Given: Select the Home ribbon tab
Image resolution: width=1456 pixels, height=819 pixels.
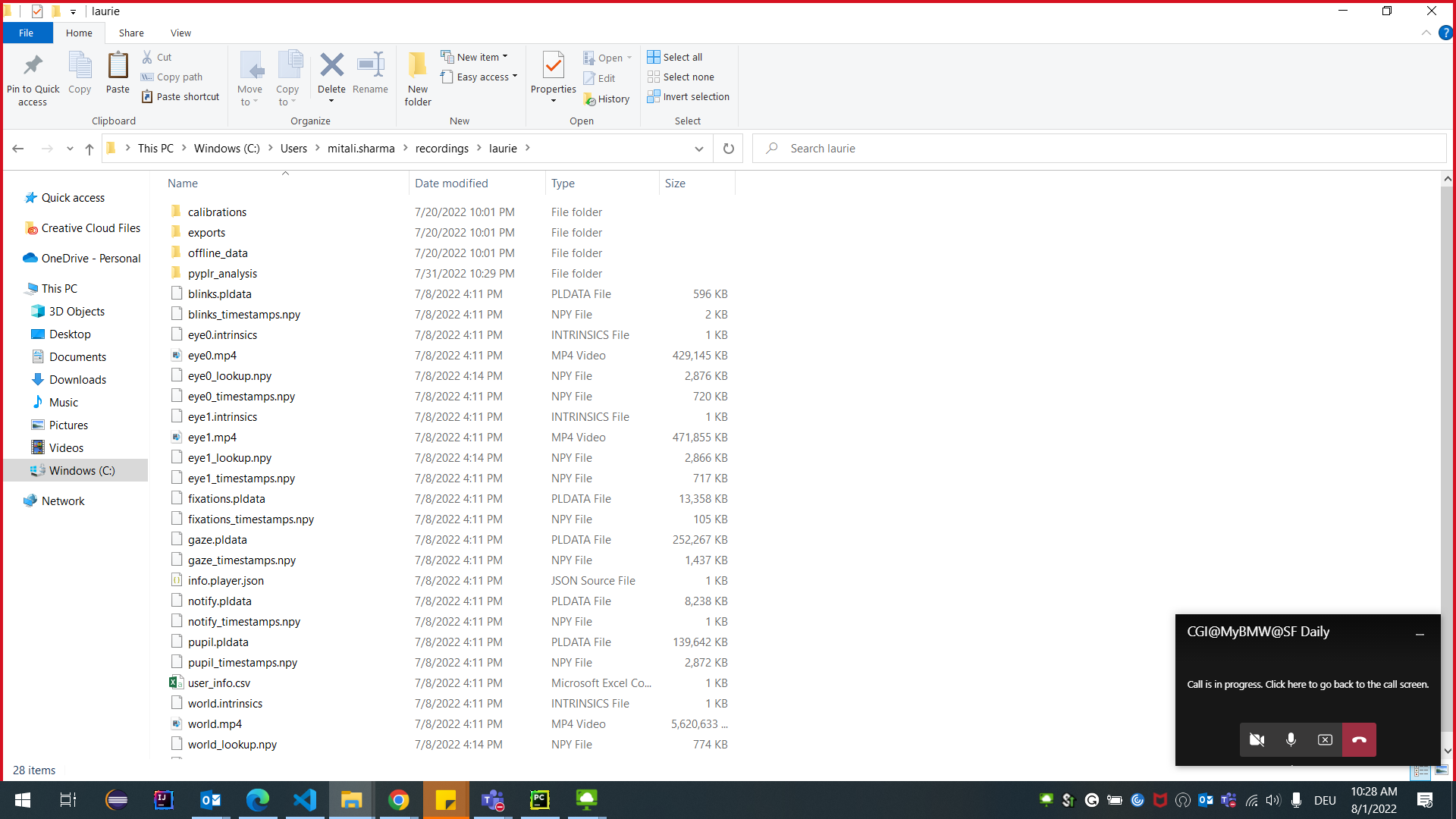Looking at the screenshot, I should [x=79, y=33].
